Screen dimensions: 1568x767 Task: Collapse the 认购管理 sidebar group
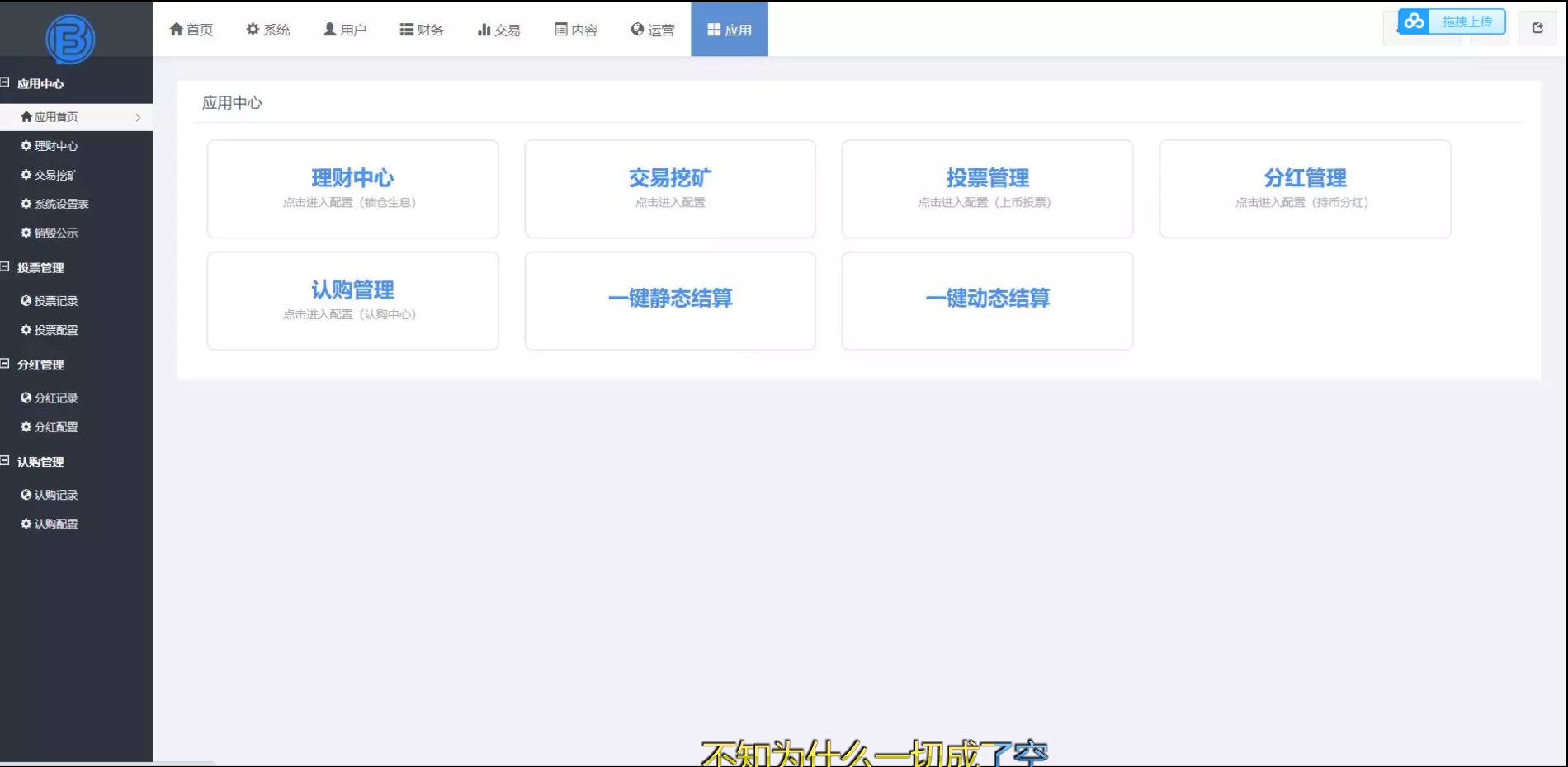pyautogui.click(x=5, y=461)
